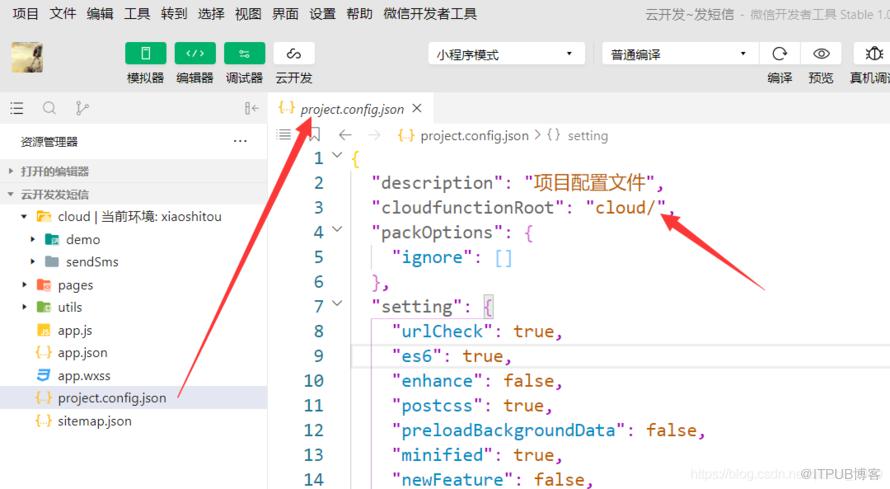Viewport: 890px width, 489px height.
Task: Toggle the editor panel button
Action: click(195, 53)
